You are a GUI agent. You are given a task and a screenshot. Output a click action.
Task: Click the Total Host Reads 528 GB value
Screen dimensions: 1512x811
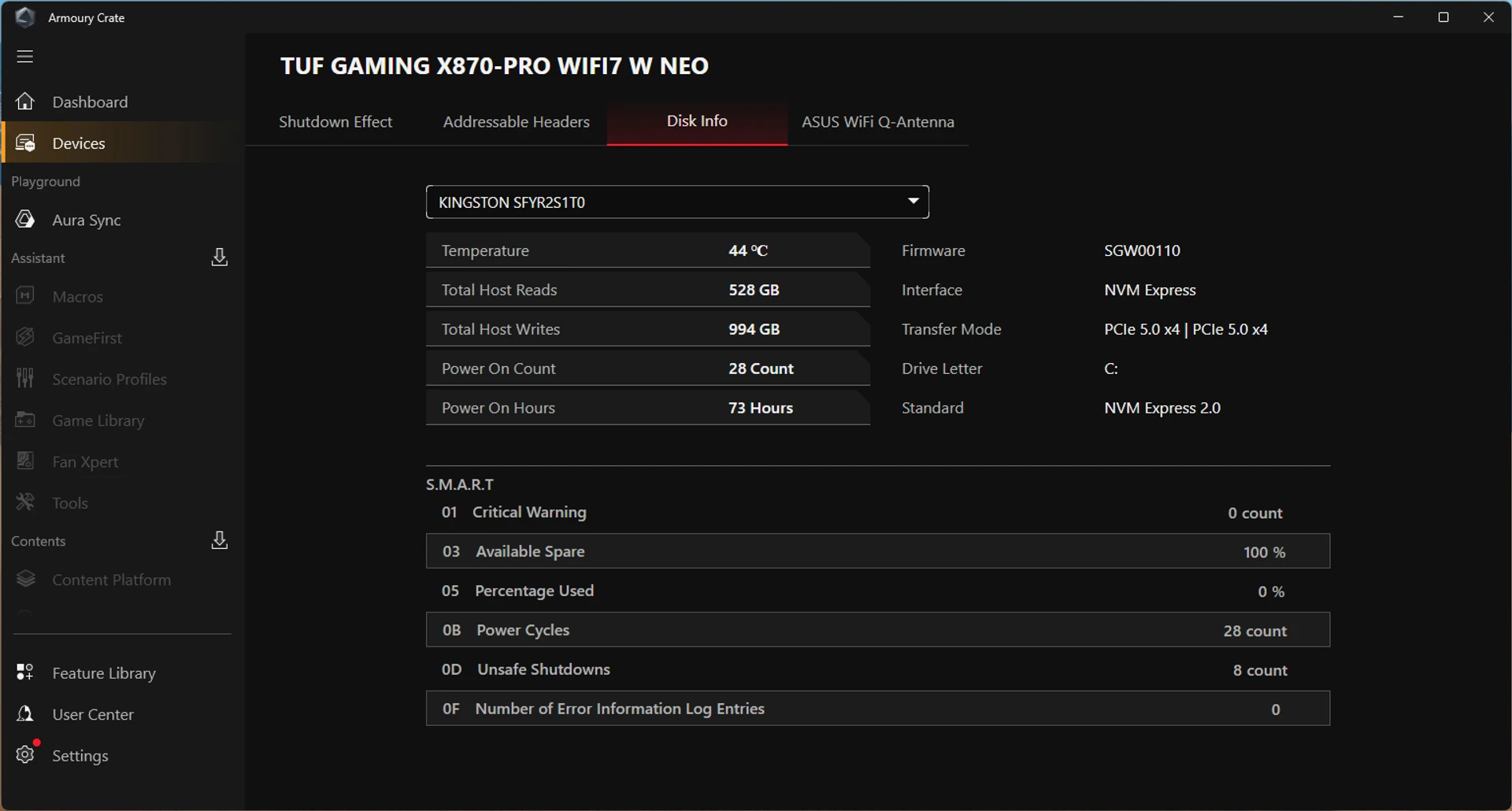754,290
